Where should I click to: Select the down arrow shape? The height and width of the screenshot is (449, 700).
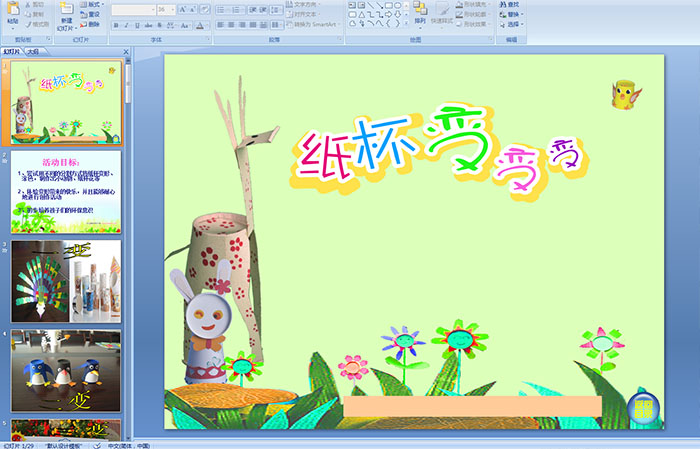pyautogui.click(x=397, y=15)
